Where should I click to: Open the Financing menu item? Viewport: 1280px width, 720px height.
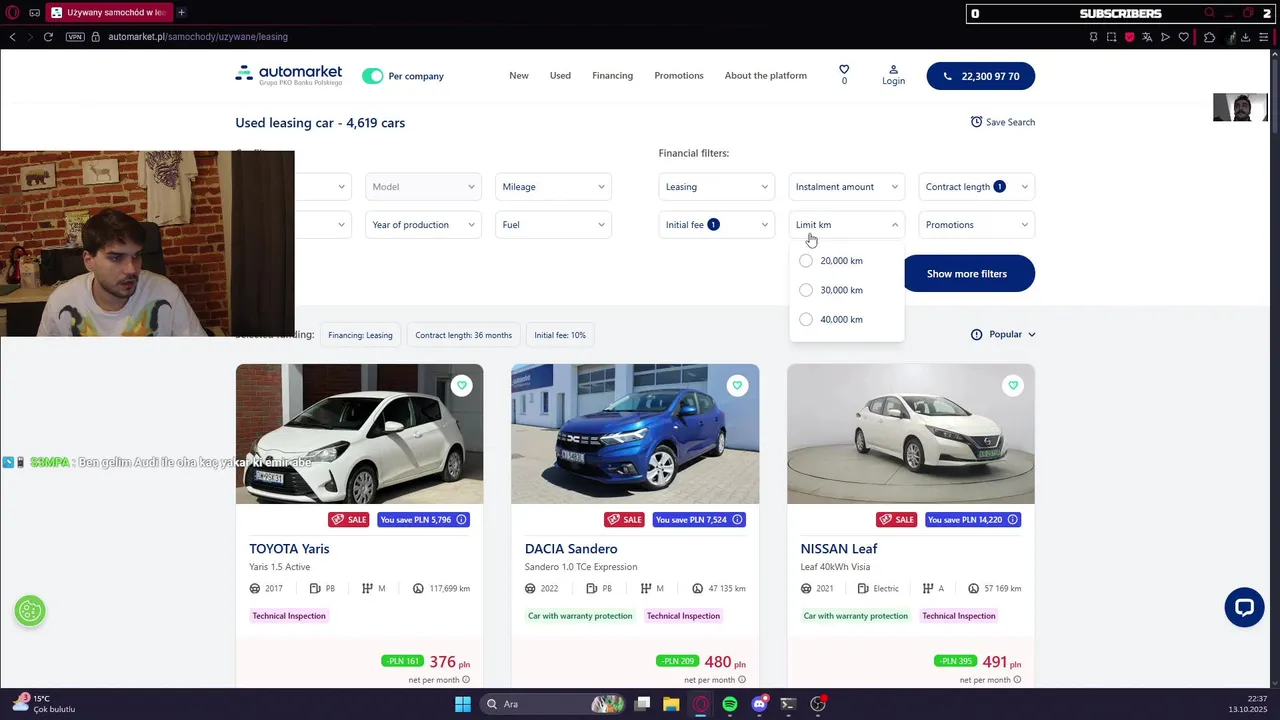[x=612, y=76]
